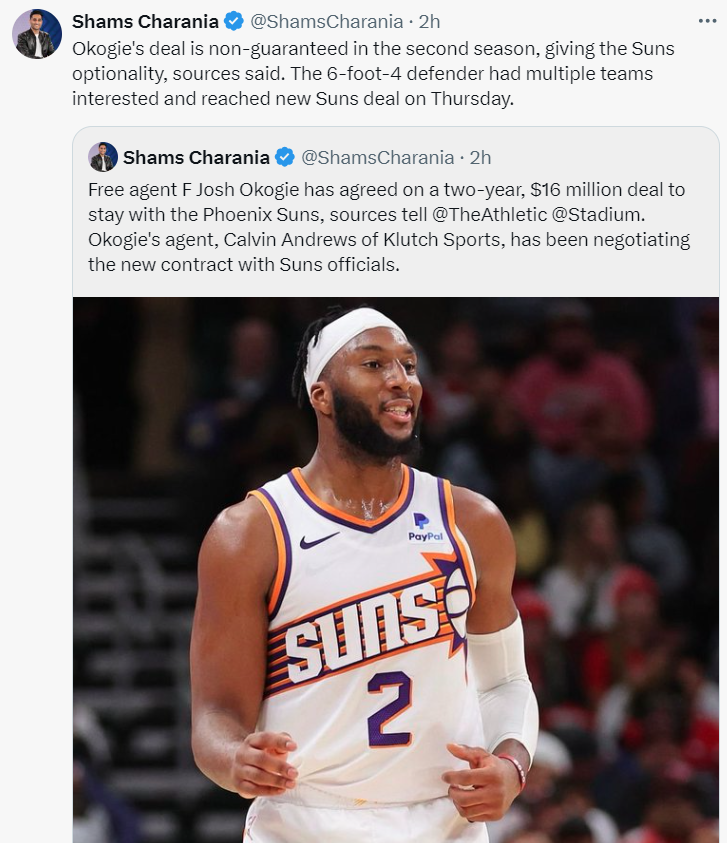Viewport: 727px width, 843px height.
Task: Open the @Stadium mention
Action: point(597,215)
